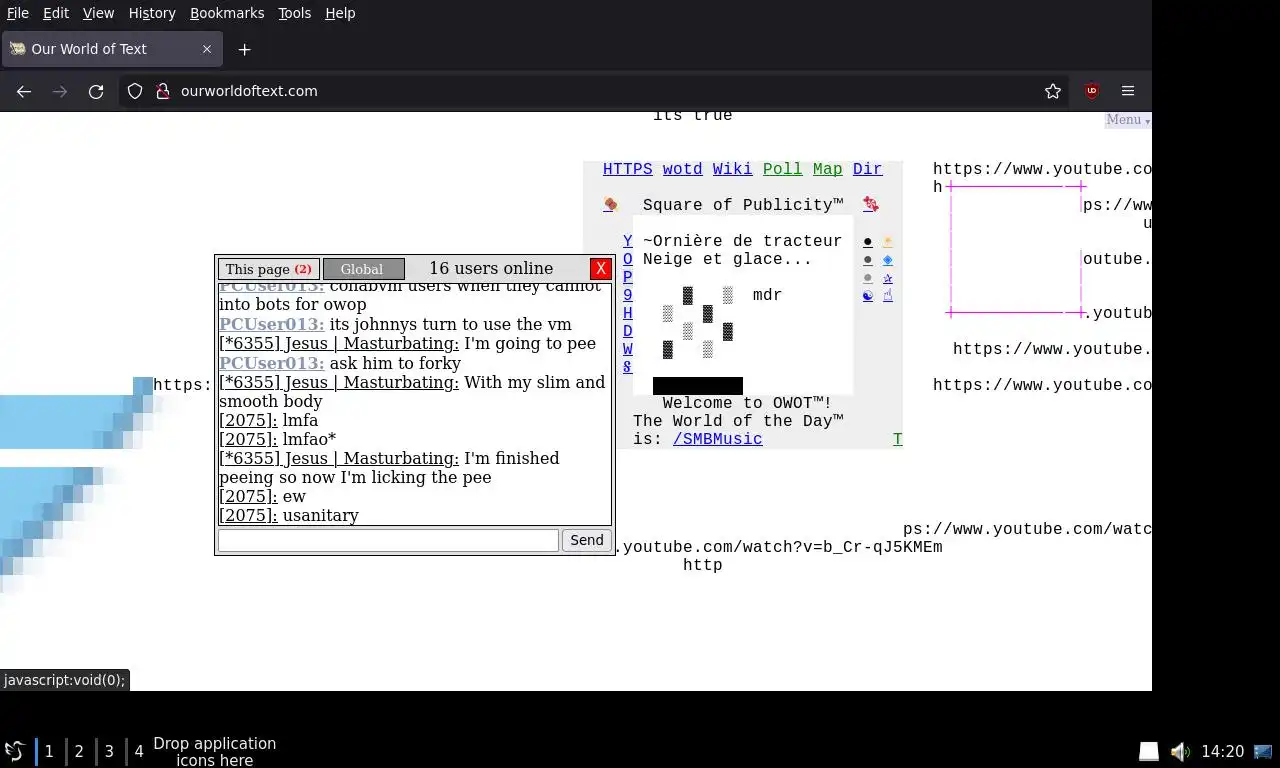Open the History menu
The height and width of the screenshot is (768, 1280).
click(152, 13)
